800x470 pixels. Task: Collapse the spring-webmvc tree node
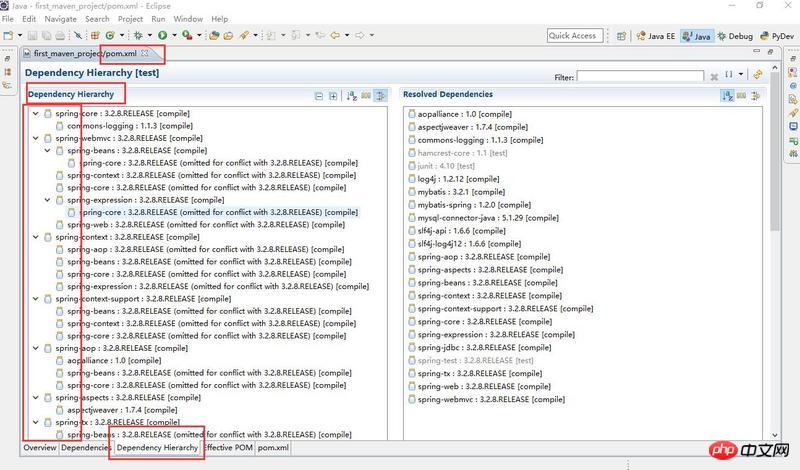[x=36, y=138]
